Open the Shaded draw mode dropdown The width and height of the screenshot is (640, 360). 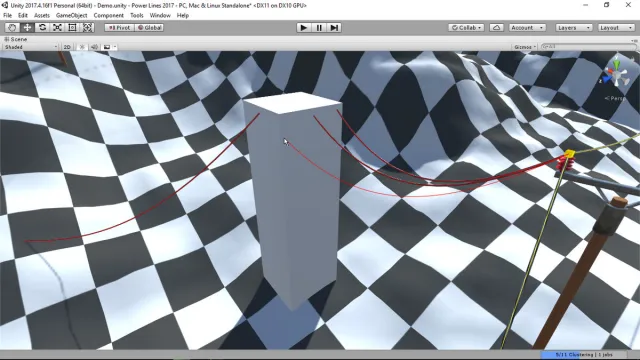click(31, 47)
